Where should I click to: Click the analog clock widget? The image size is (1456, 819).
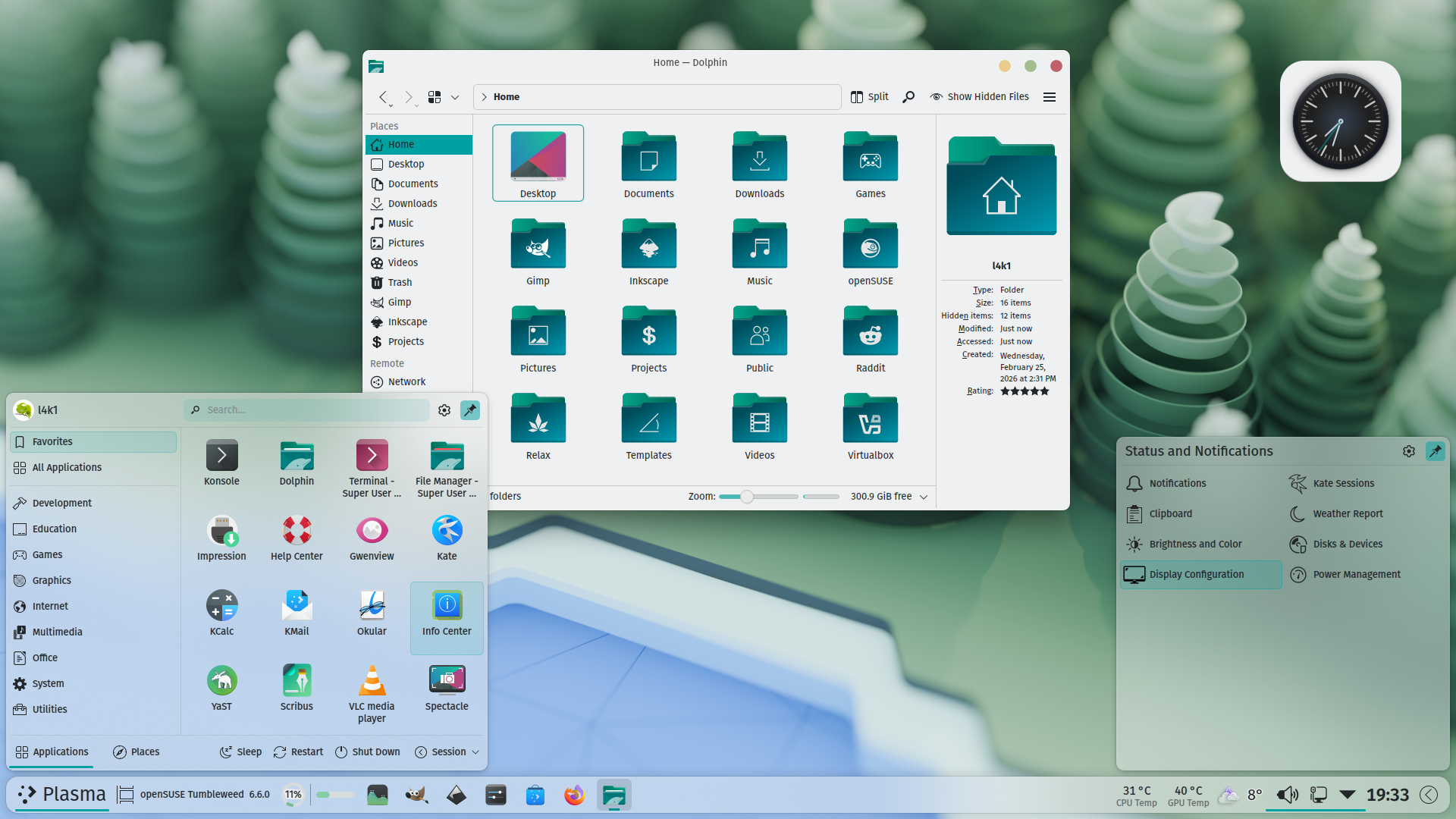(1340, 121)
